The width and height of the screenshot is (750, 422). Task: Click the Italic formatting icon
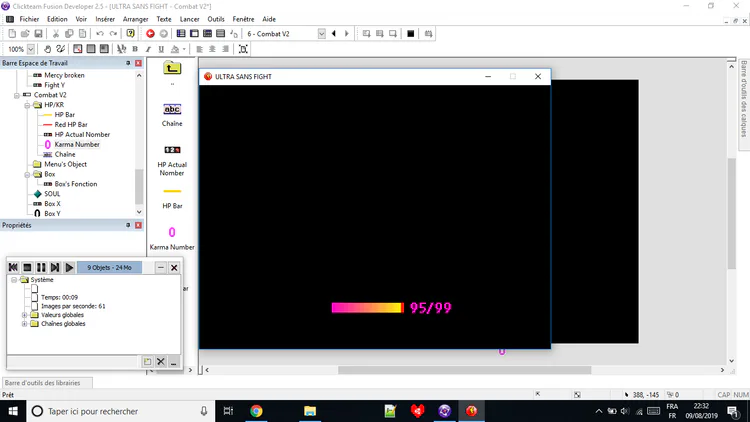[x=148, y=49]
